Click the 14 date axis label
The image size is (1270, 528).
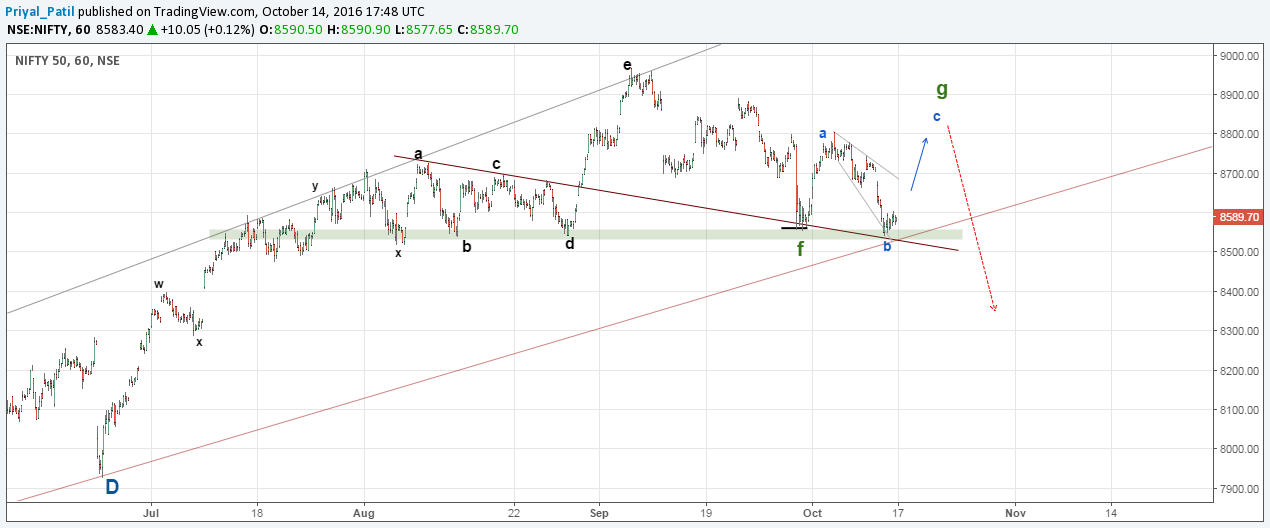coord(1112,511)
